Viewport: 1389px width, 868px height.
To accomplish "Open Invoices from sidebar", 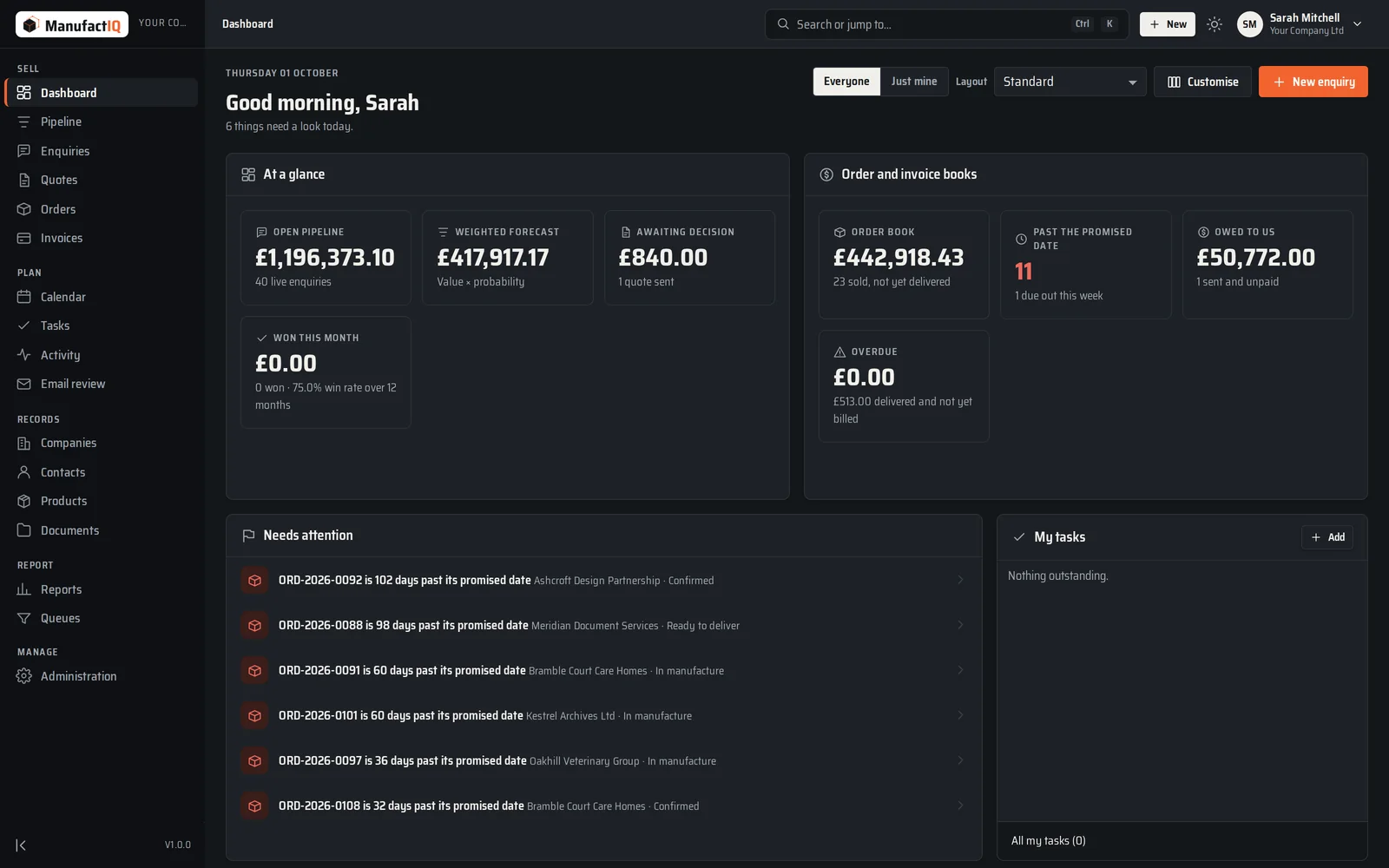I will coord(101,238).
